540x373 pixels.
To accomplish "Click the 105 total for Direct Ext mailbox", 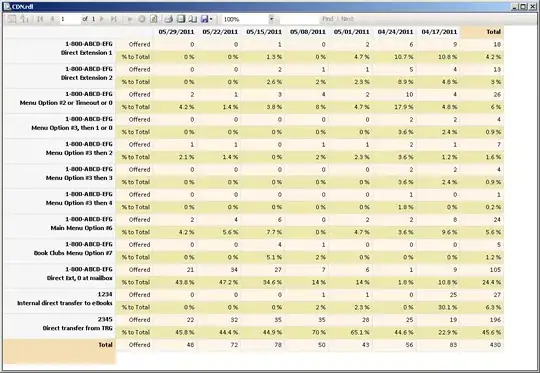I will (495, 270).
